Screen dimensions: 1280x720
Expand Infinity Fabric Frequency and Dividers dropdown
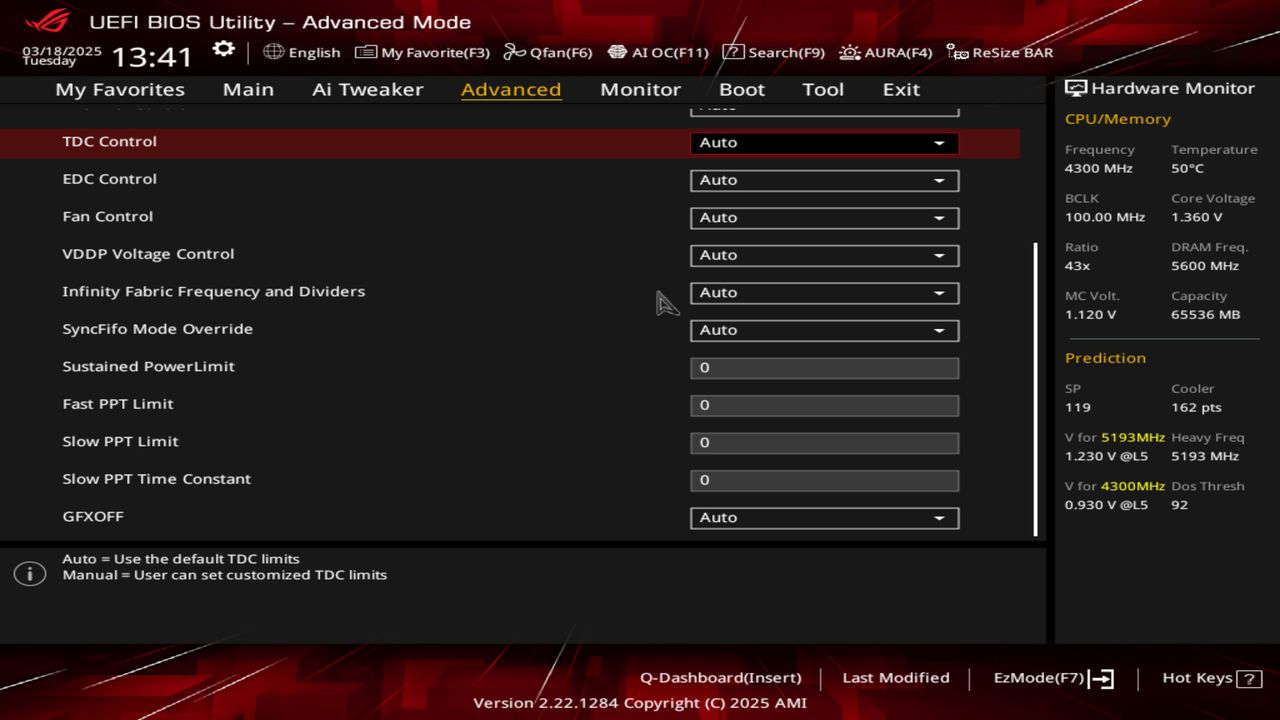point(824,293)
